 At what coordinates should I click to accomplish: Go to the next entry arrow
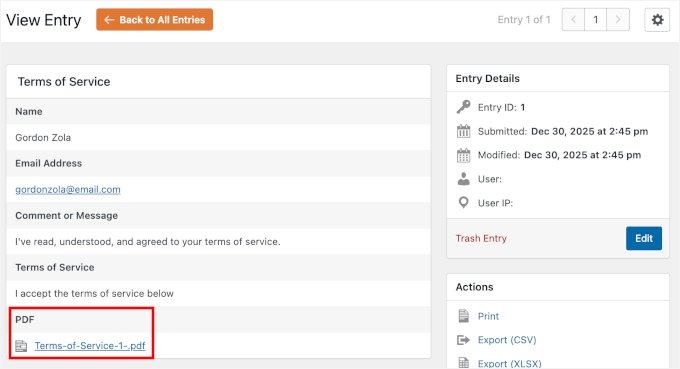click(618, 20)
